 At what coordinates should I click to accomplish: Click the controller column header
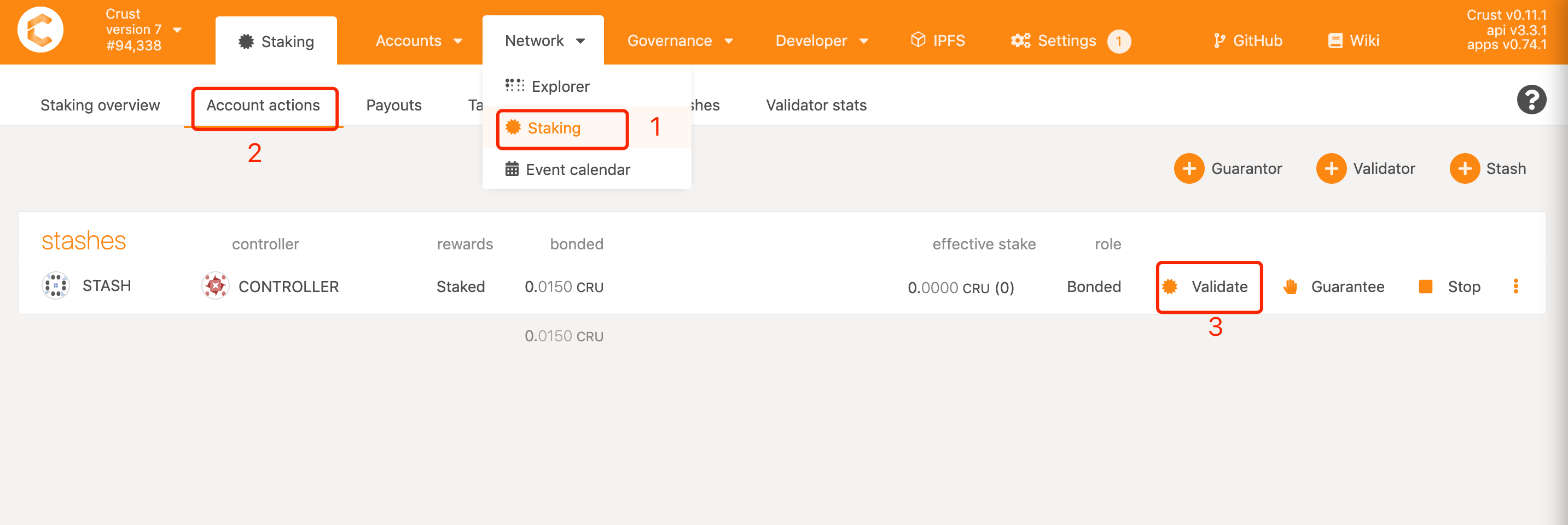coord(265,244)
